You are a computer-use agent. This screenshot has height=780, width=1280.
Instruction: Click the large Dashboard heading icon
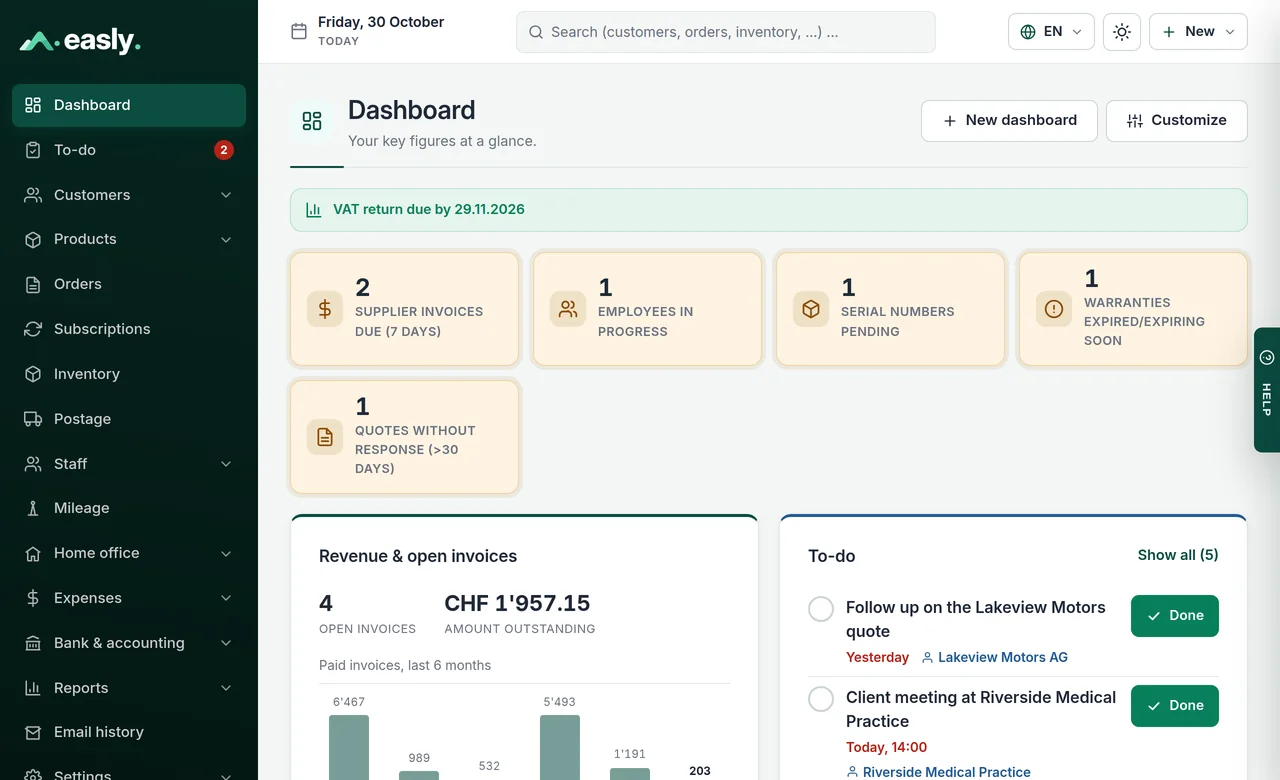coord(312,121)
